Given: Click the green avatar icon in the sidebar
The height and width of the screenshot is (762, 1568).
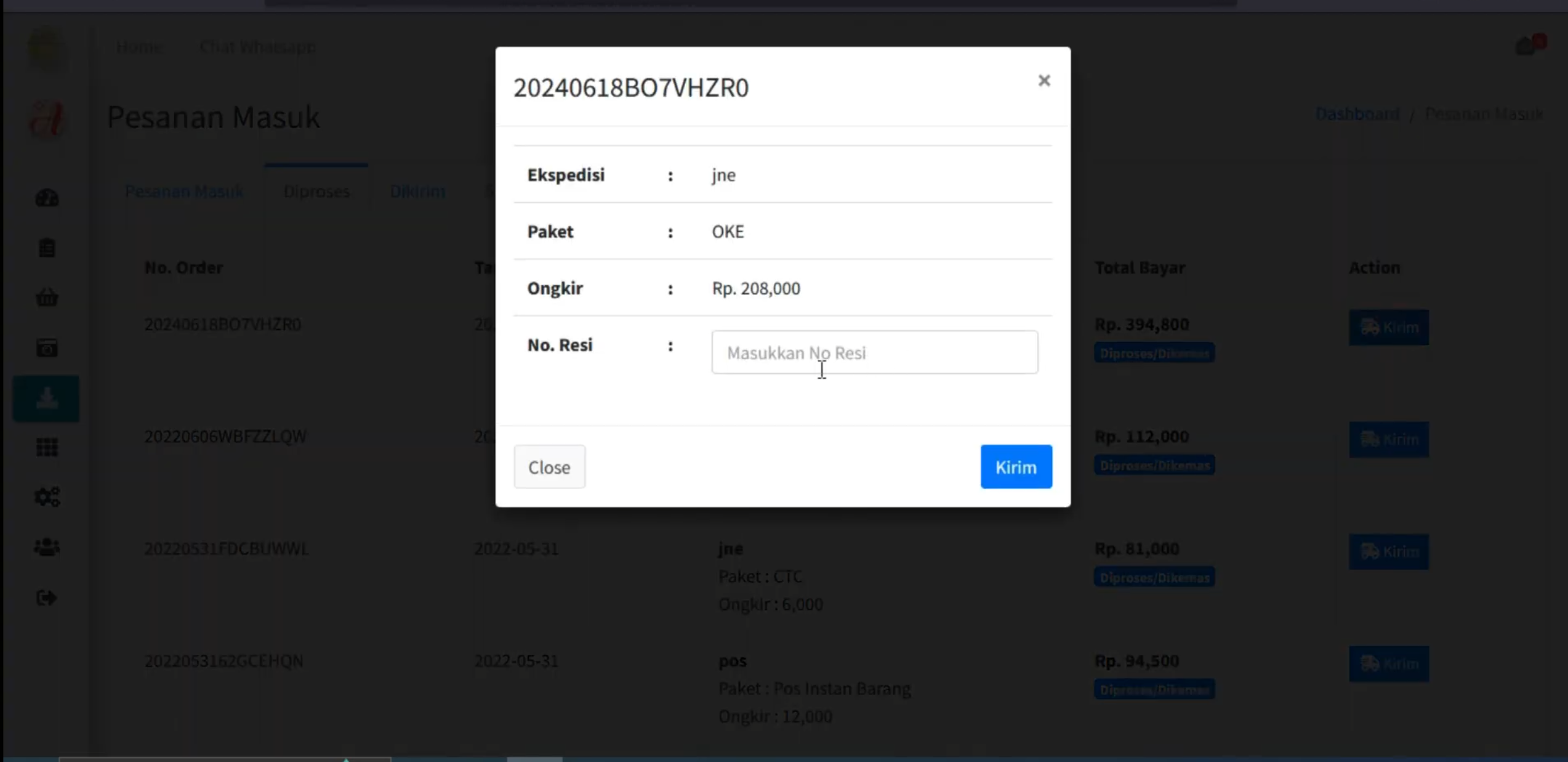Looking at the screenshot, I should 47,47.
